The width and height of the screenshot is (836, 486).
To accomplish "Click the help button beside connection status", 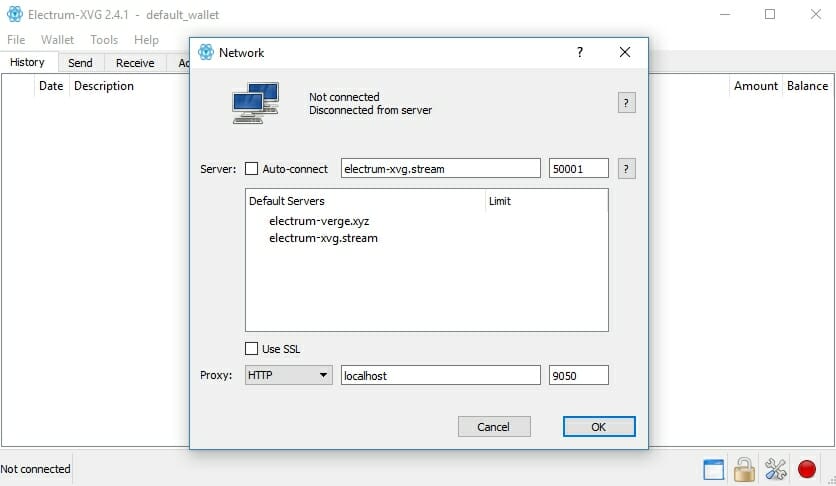I will (x=626, y=102).
